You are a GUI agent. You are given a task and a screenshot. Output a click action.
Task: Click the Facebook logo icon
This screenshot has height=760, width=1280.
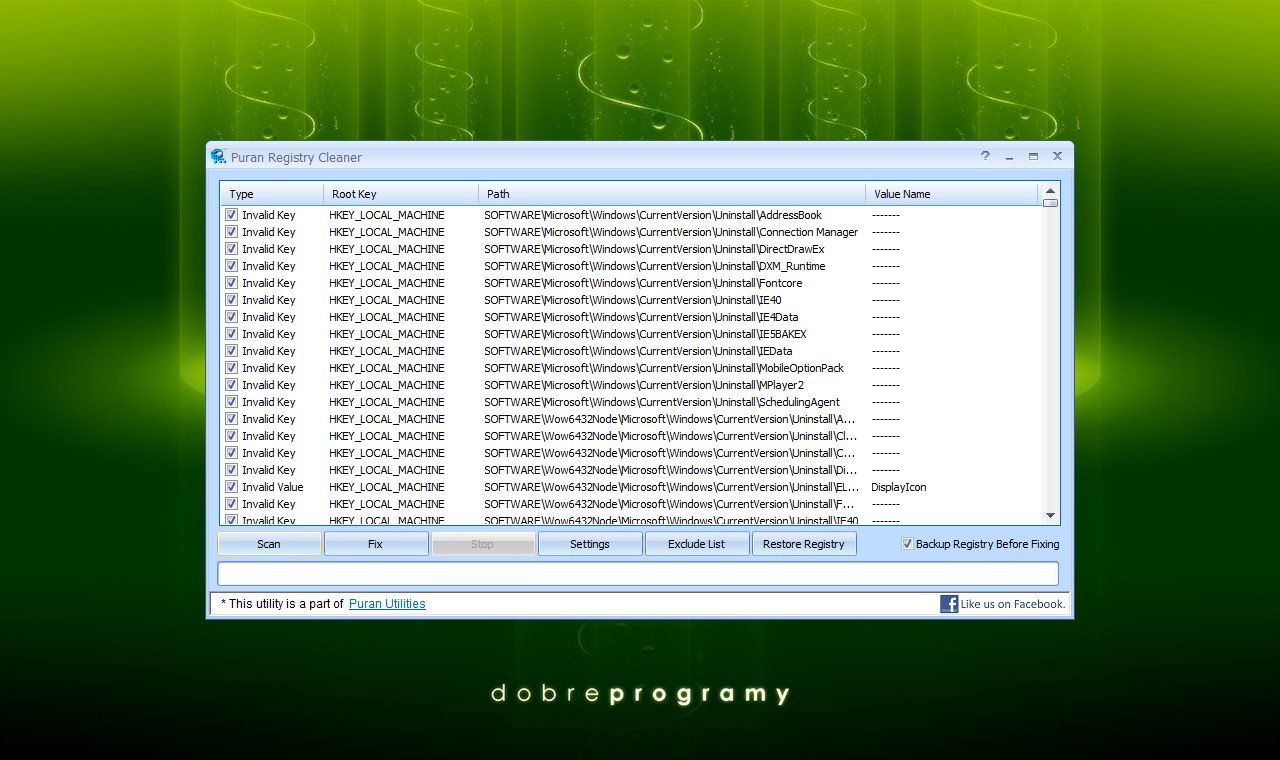[949, 603]
